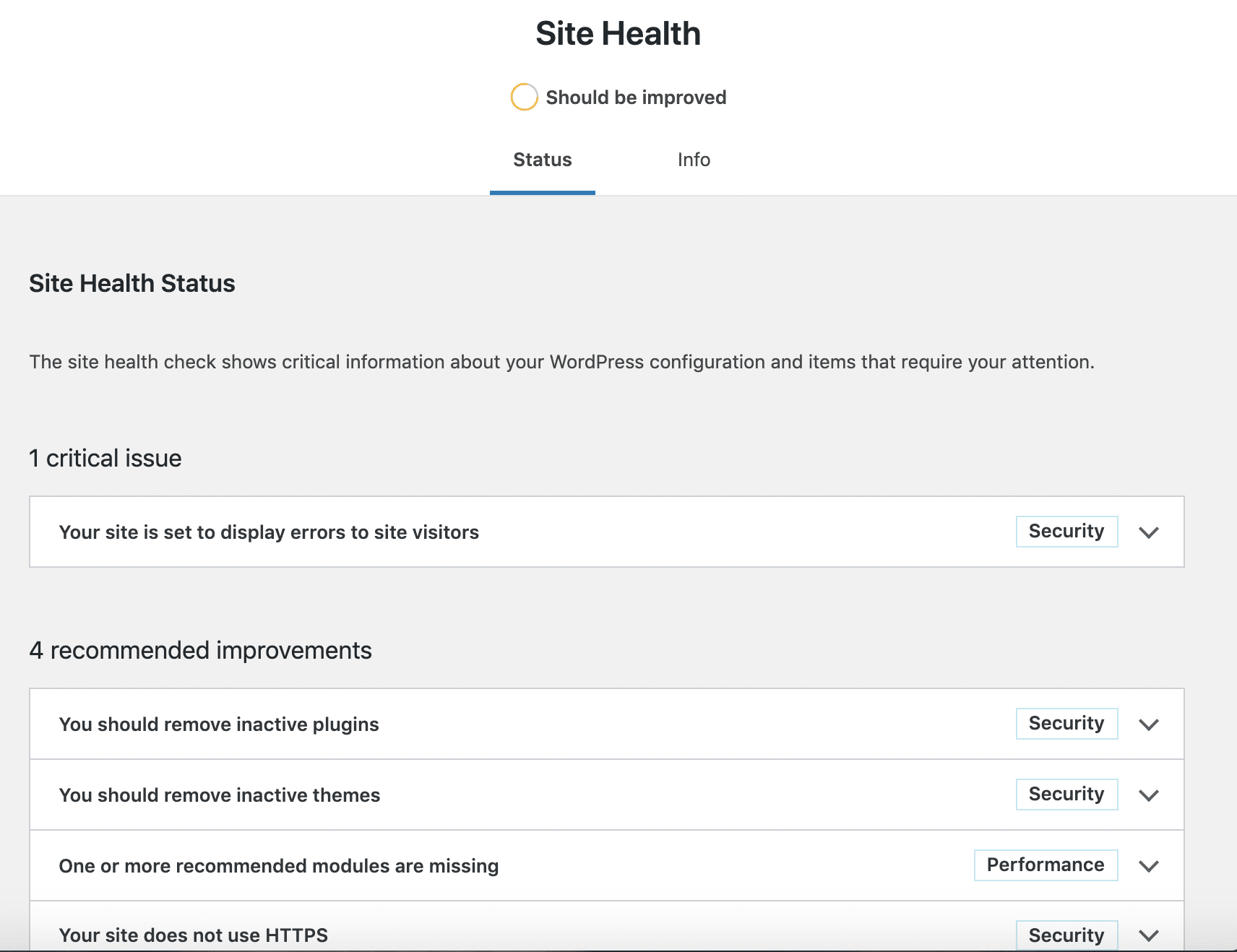Screen dimensions: 1237x952
Task: Click the Performance badge on modules row
Action: coord(1046,865)
